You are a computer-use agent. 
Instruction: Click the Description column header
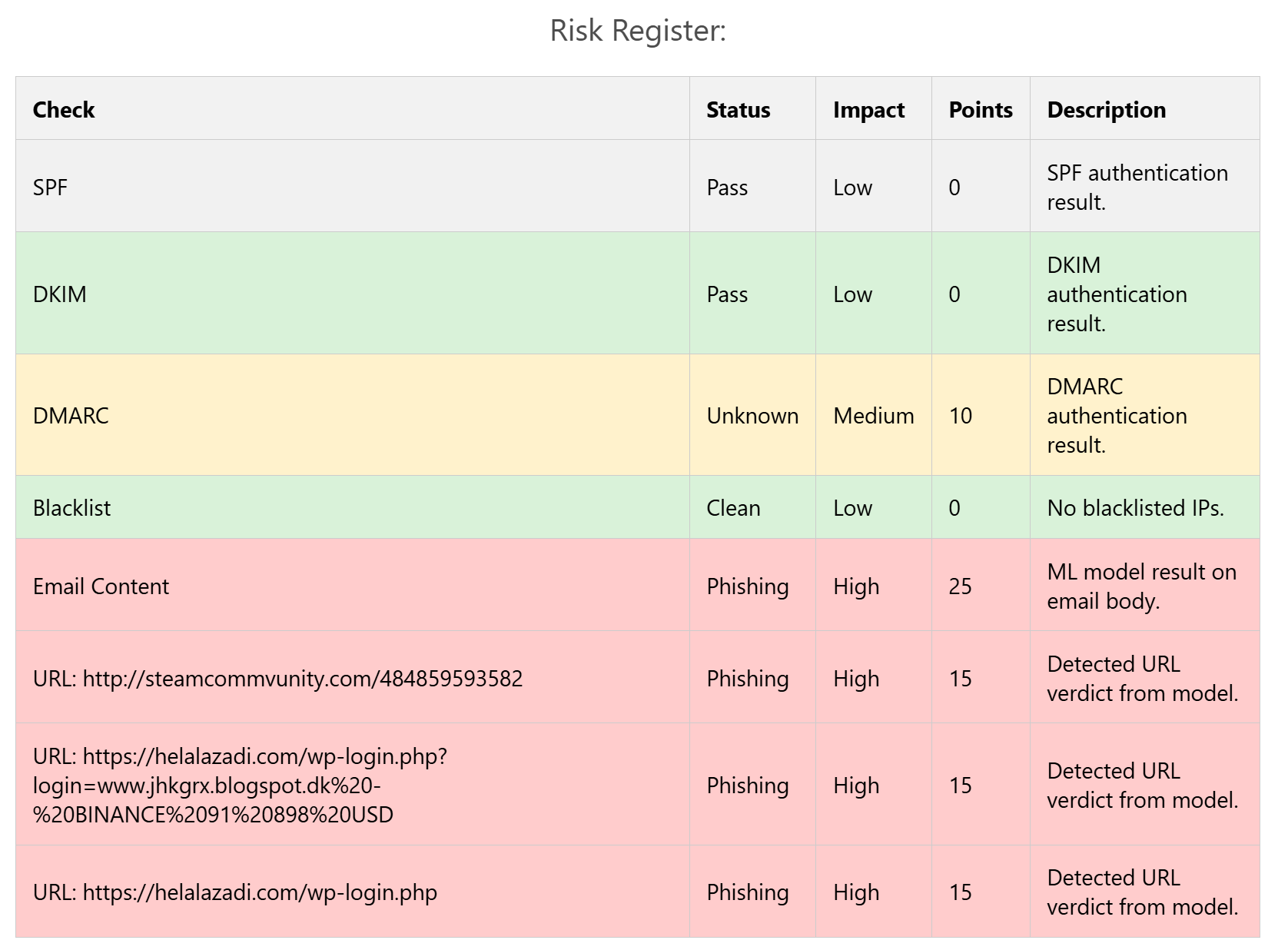point(1106,110)
